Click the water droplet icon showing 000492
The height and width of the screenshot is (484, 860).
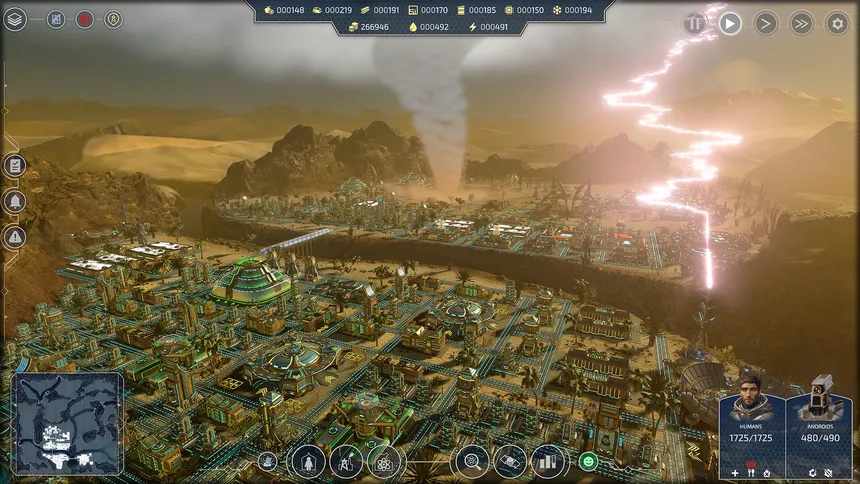413,27
